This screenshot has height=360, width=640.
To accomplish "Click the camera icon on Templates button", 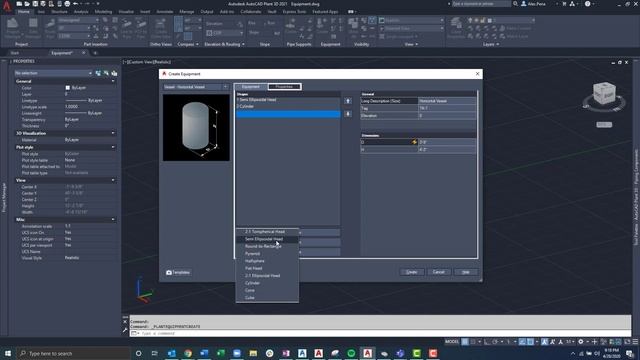I will (169, 272).
